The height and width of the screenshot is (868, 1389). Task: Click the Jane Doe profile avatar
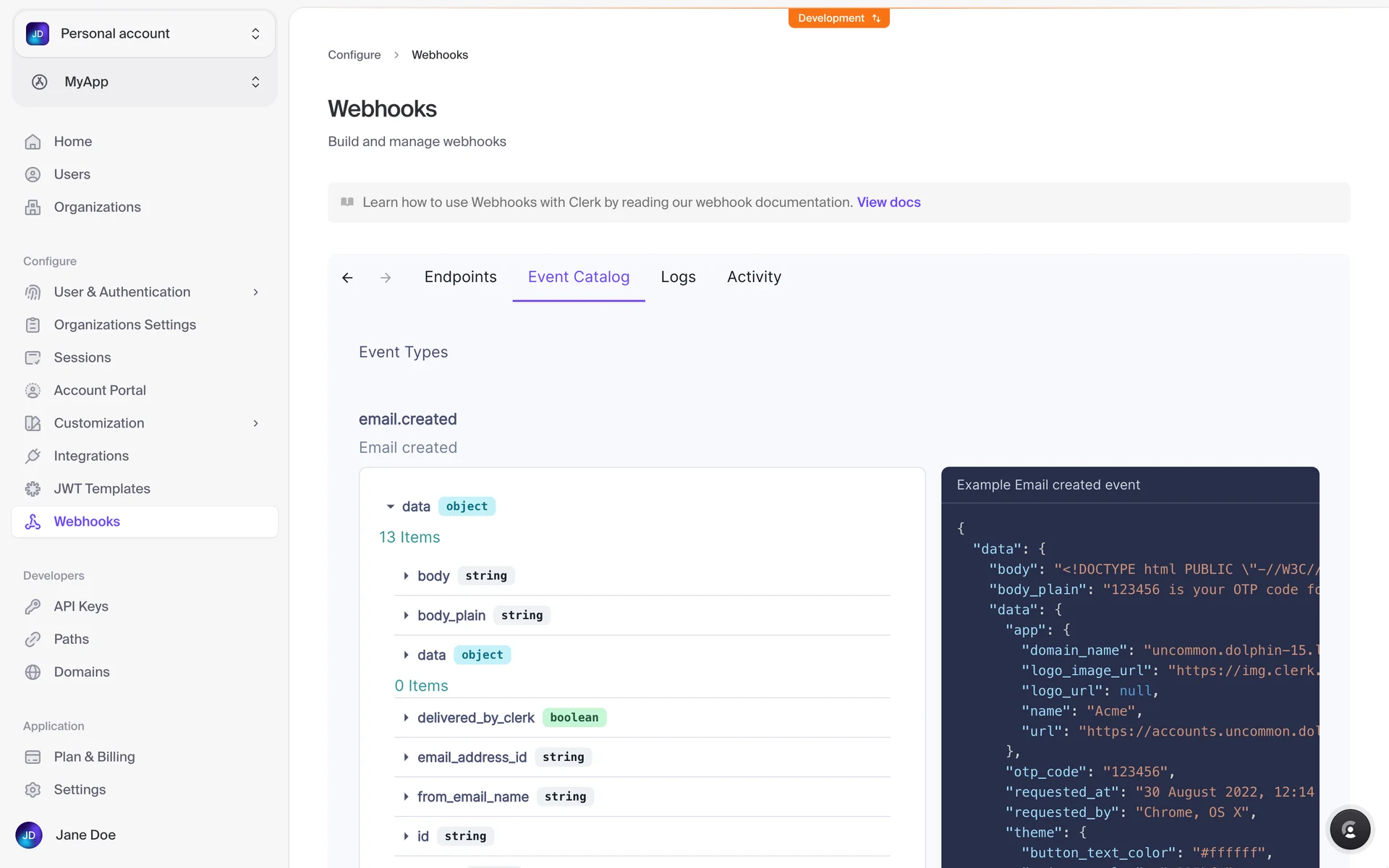click(29, 835)
